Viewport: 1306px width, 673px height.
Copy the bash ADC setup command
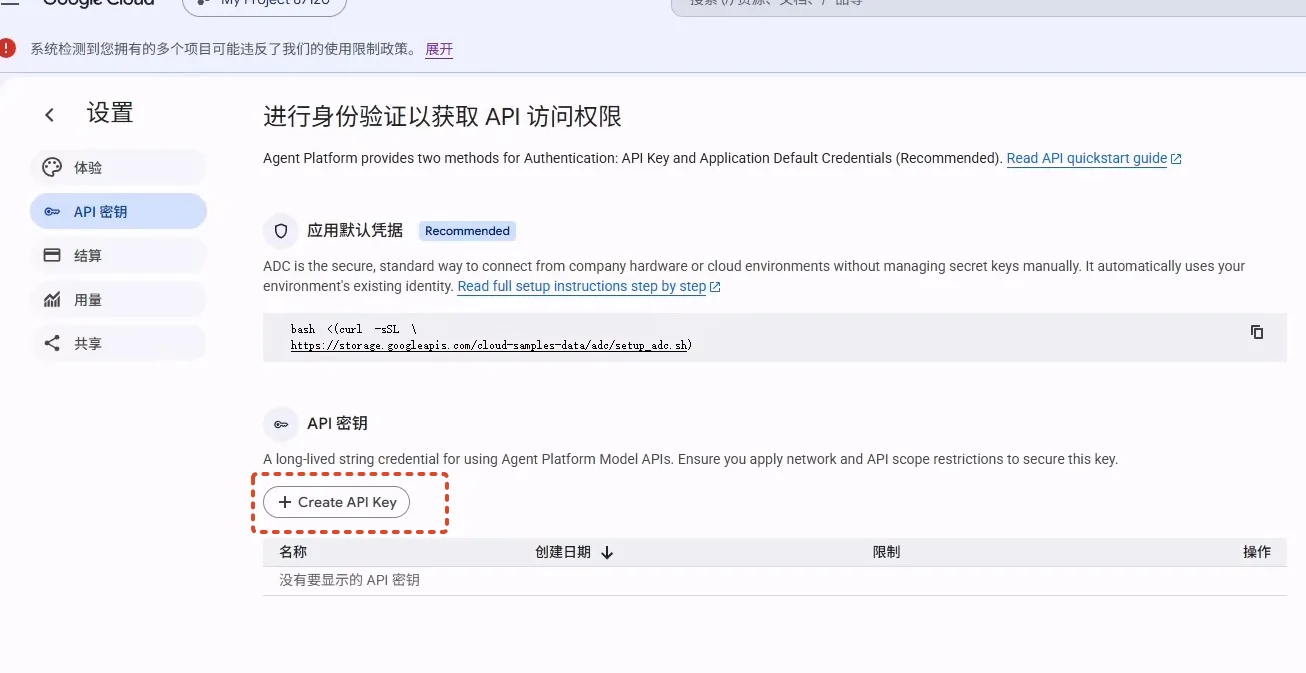coord(1257,332)
